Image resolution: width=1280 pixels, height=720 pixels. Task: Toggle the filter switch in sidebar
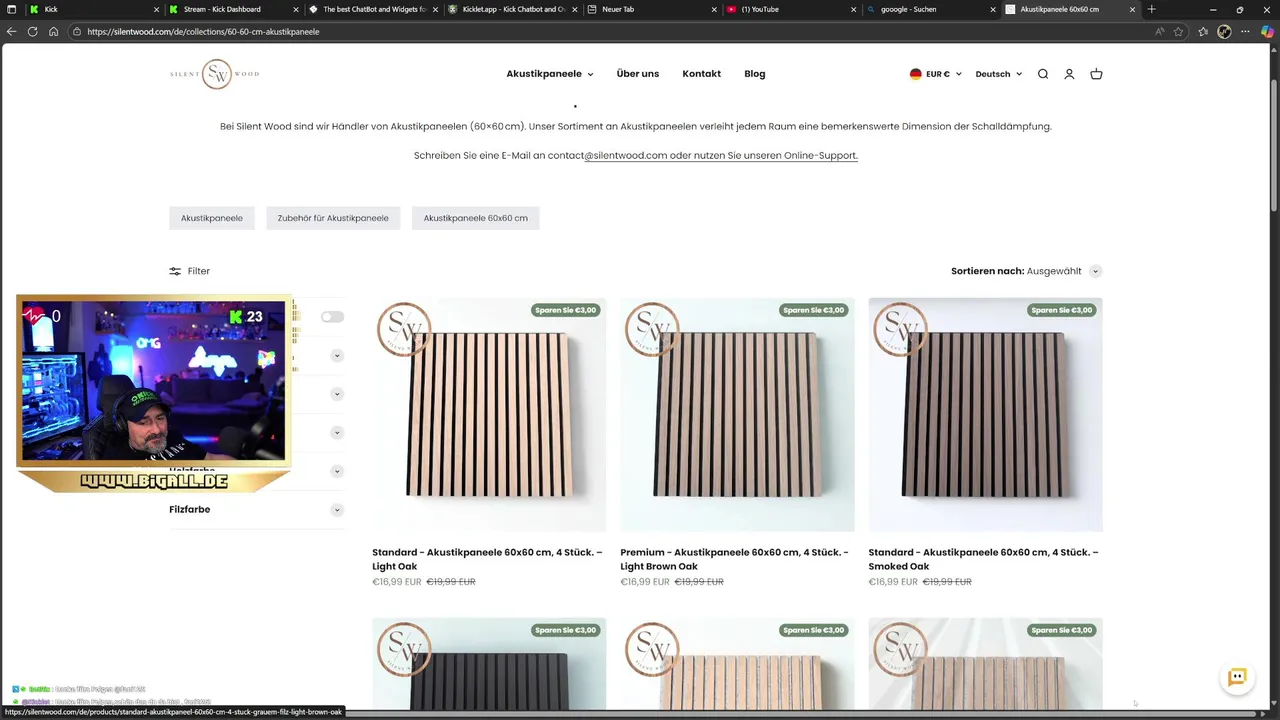(x=332, y=317)
